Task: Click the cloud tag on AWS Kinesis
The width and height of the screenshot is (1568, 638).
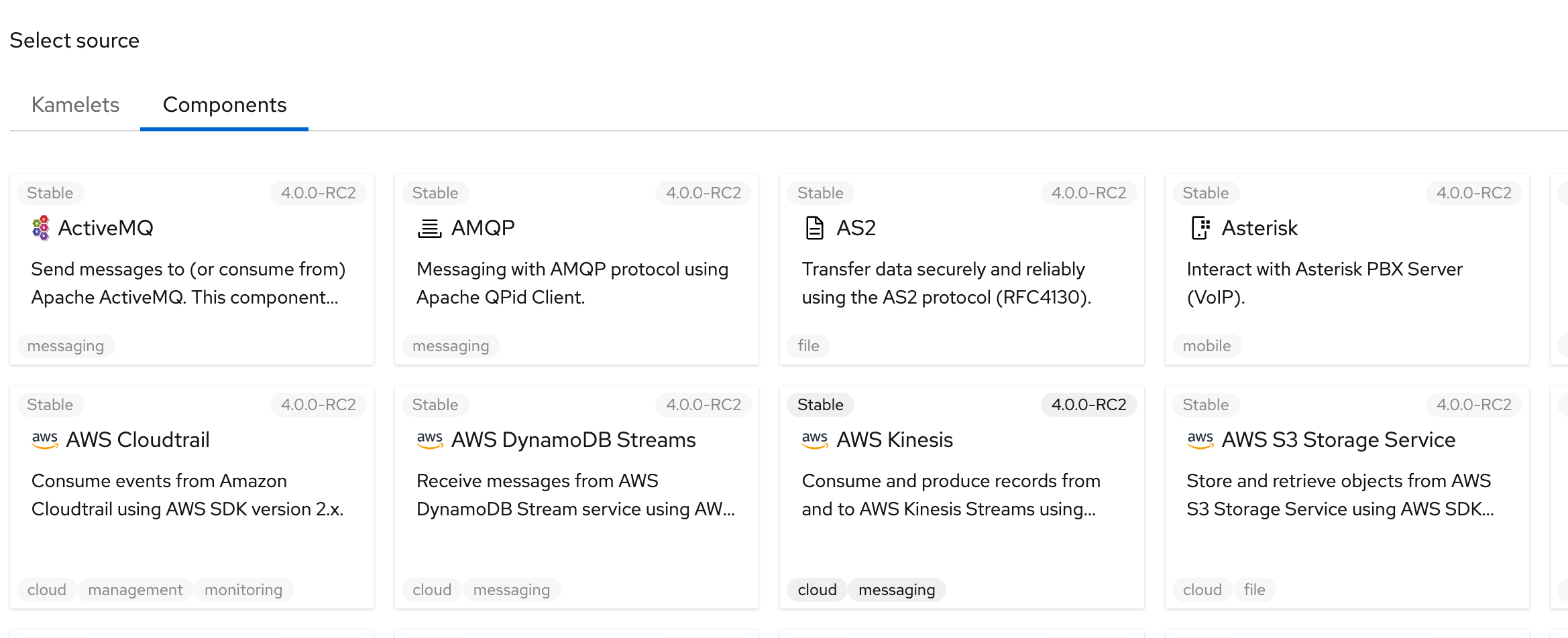Action: coord(817,590)
